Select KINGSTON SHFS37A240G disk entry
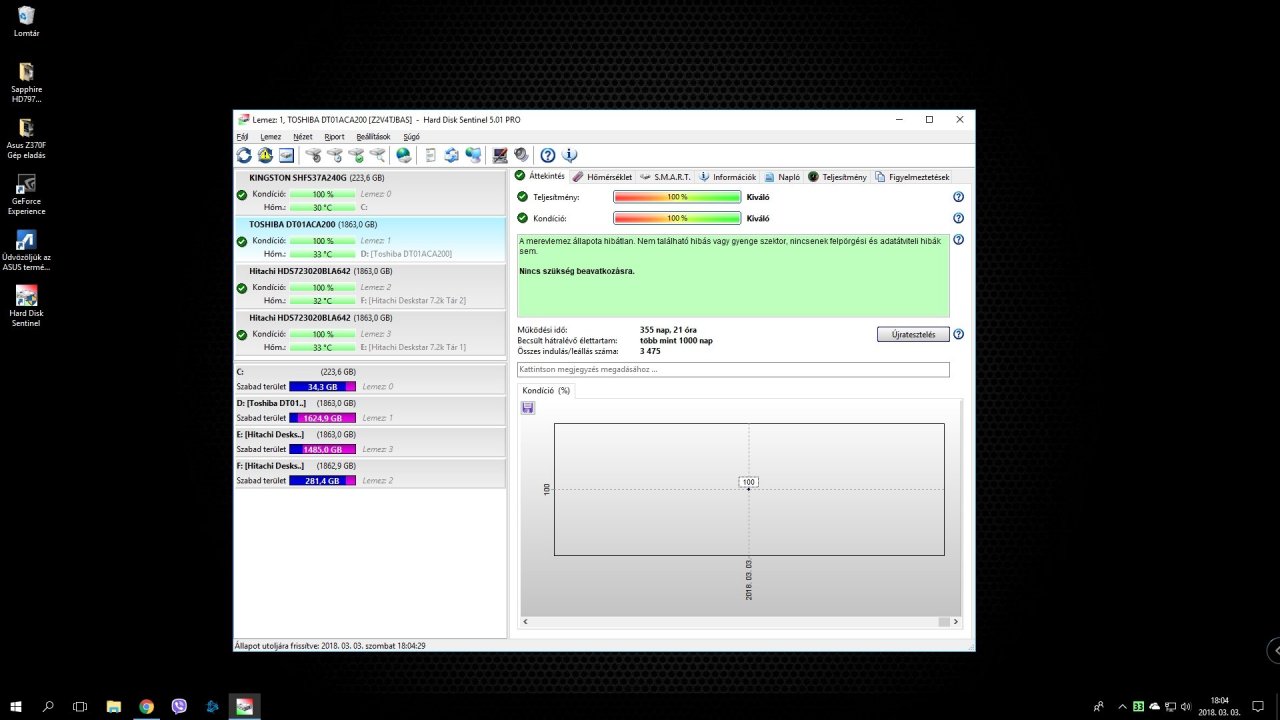Image resolution: width=1280 pixels, height=720 pixels. tap(370, 192)
